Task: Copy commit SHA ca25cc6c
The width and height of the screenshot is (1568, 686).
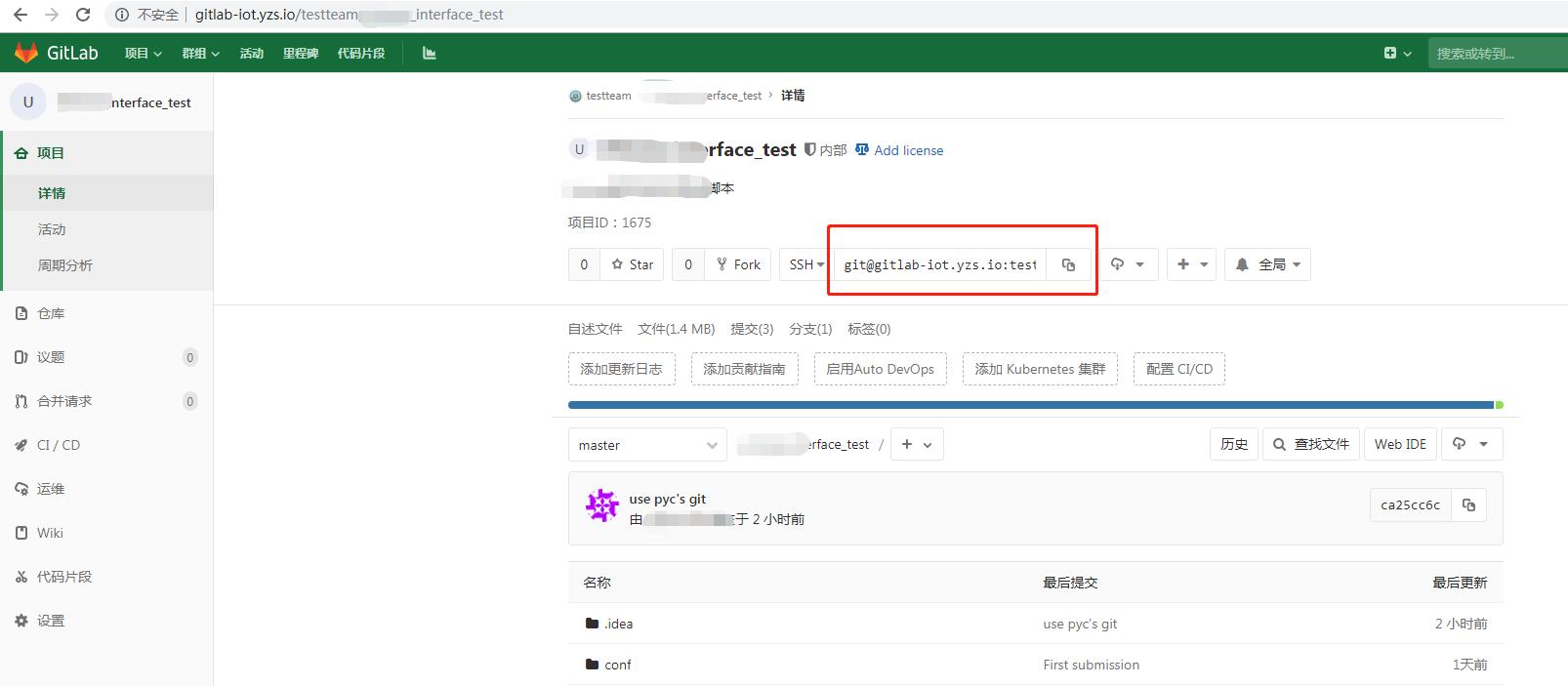Action: [x=1468, y=504]
